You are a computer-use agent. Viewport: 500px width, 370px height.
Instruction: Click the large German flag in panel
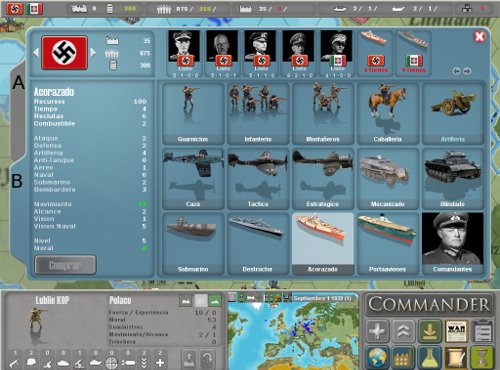64,53
